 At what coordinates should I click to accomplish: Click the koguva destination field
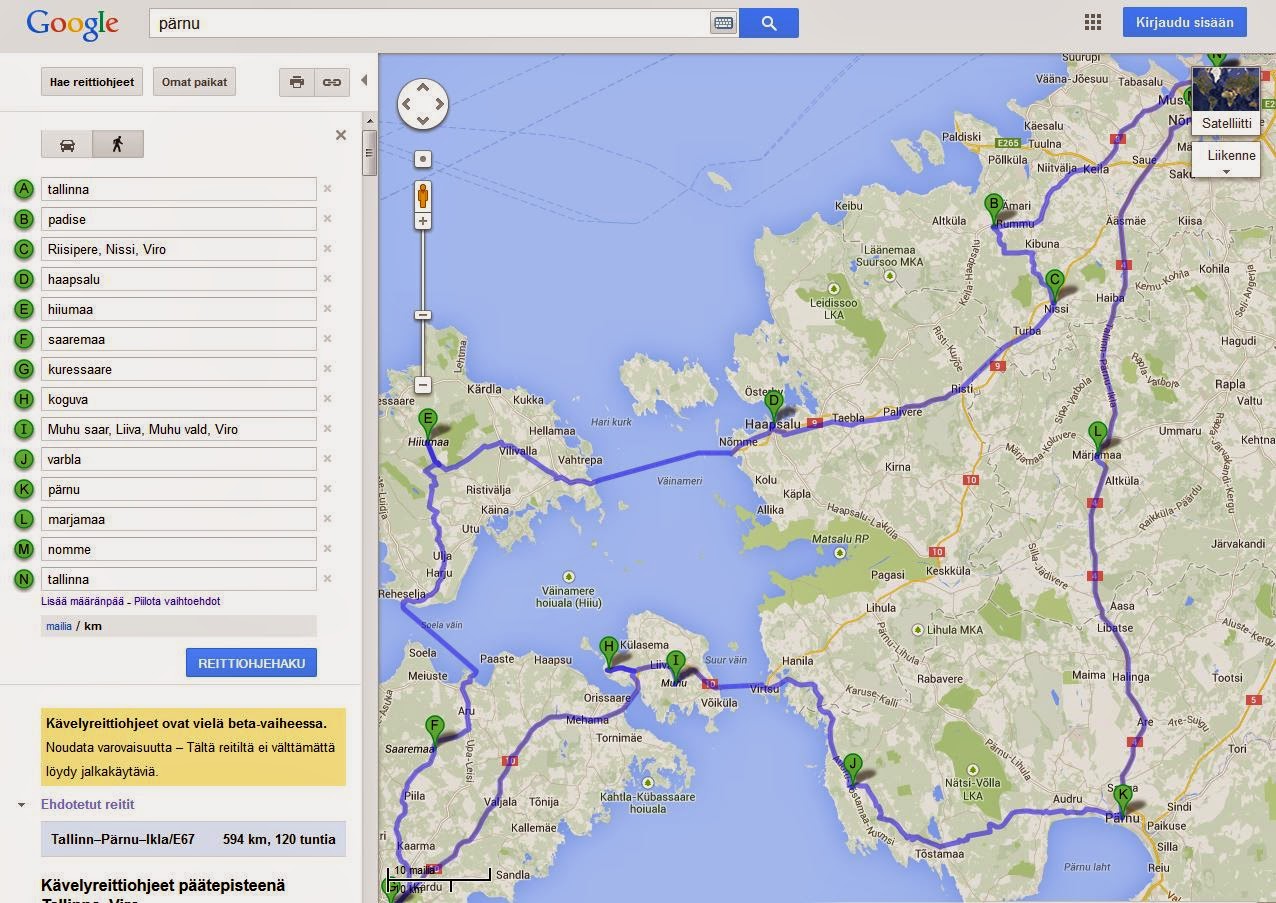[x=179, y=399]
